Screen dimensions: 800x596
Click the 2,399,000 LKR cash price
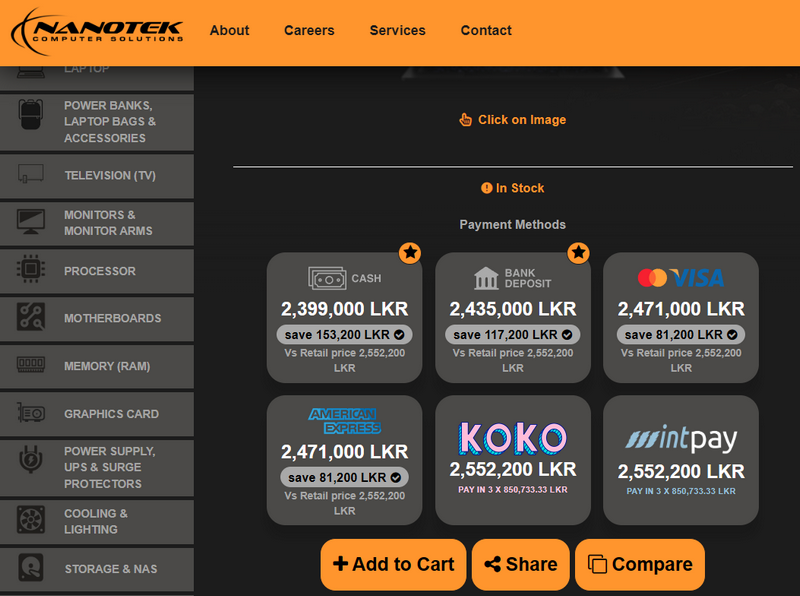344,309
